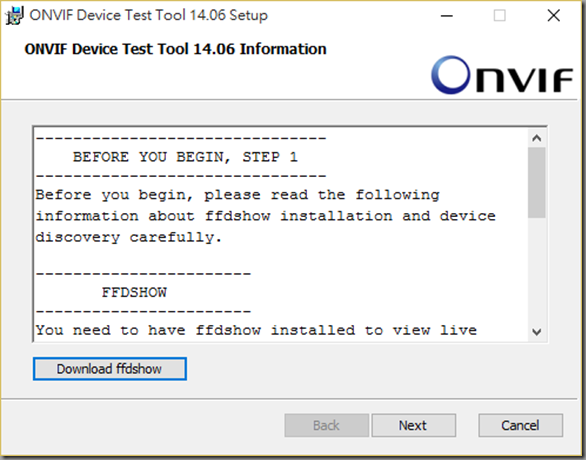The width and height of the screenshot is (586, 460).
Task: Click the greyed-out Back button
Action: (327, 425)
